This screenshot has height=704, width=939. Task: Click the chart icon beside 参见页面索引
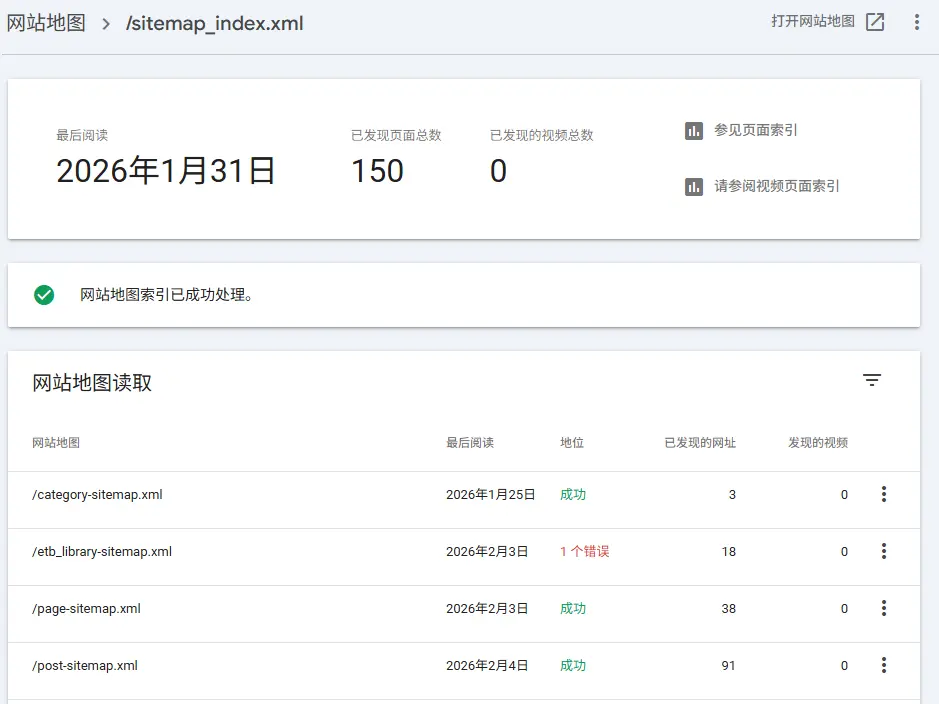click(x=693, y=129)
